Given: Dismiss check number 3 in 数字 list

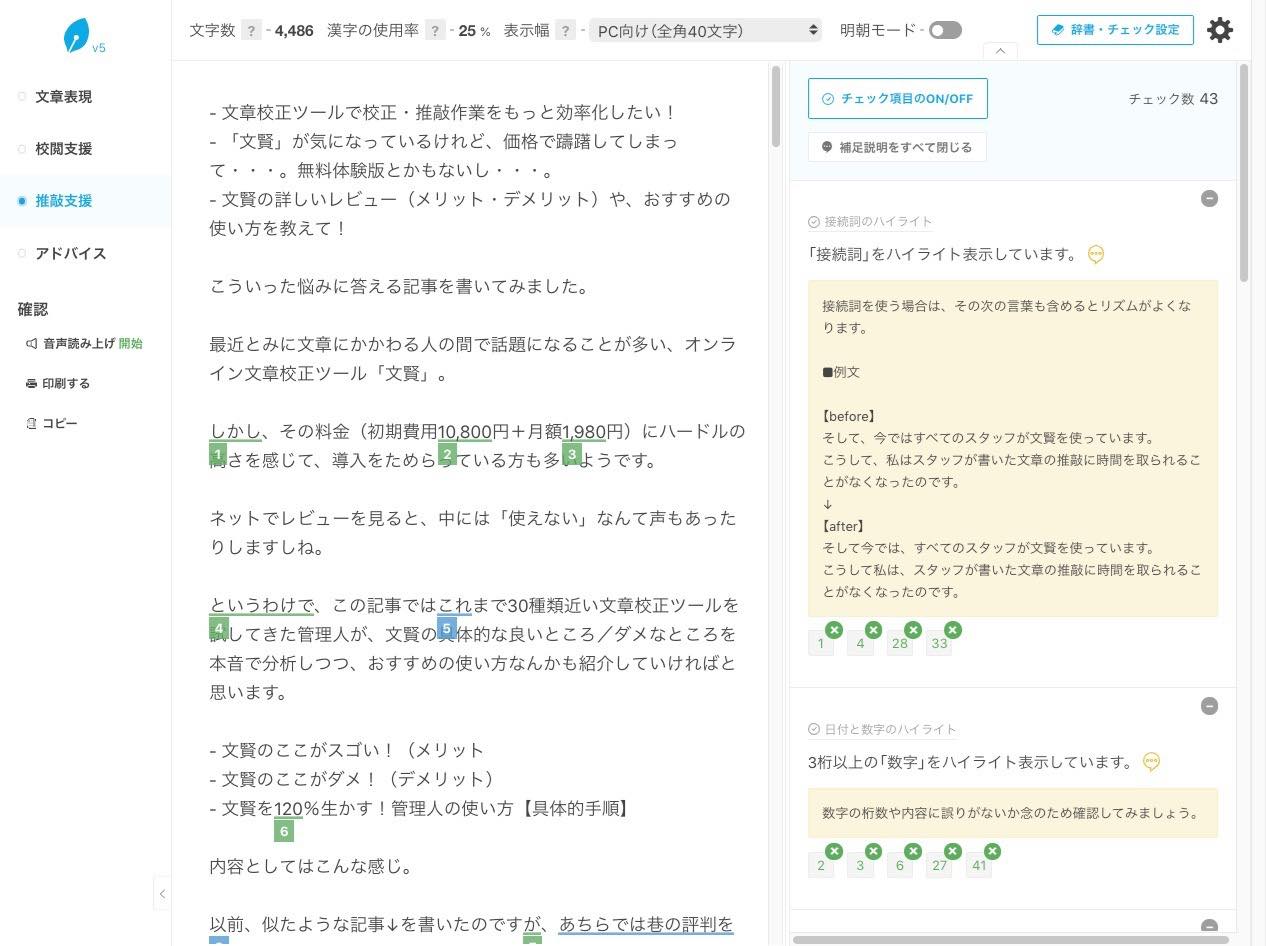Looking at the screenshot, I should (x=873, y=852).
